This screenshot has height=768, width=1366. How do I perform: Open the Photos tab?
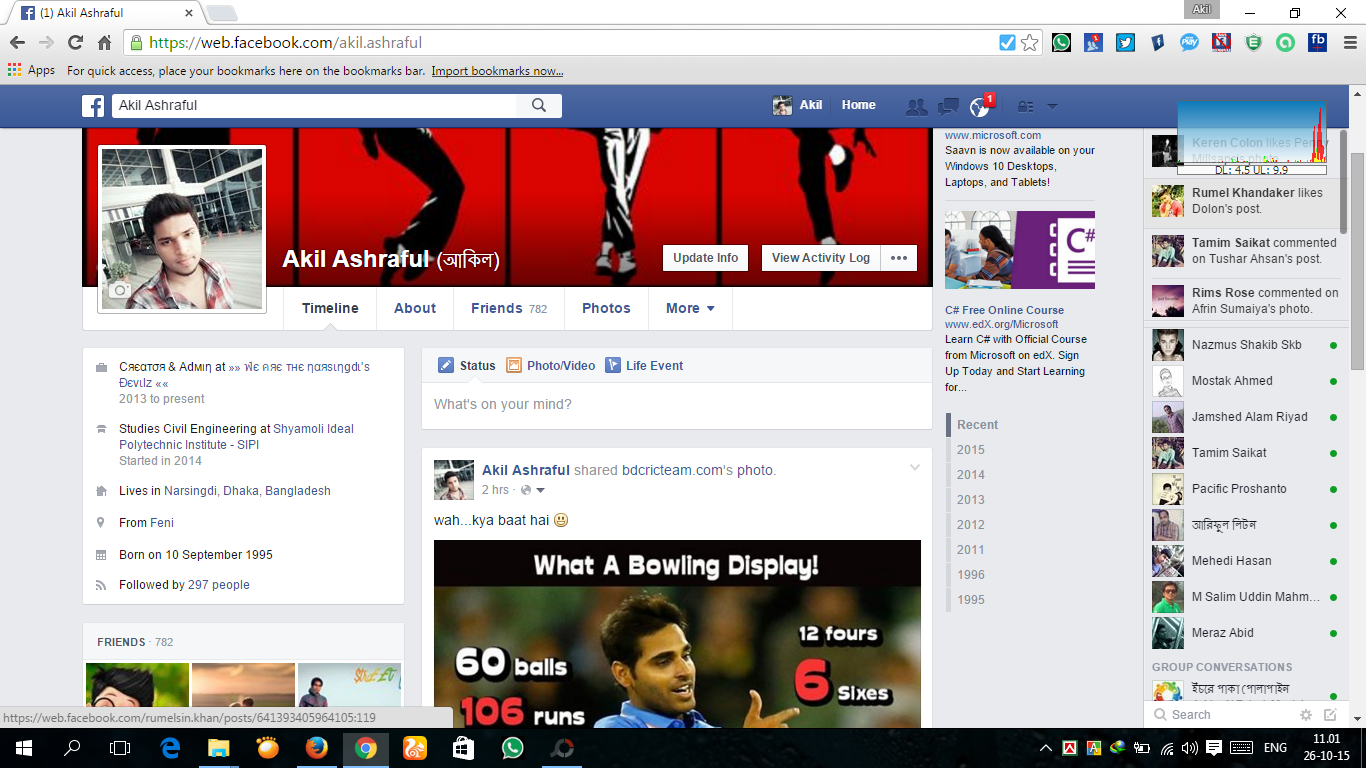point(606,308)
